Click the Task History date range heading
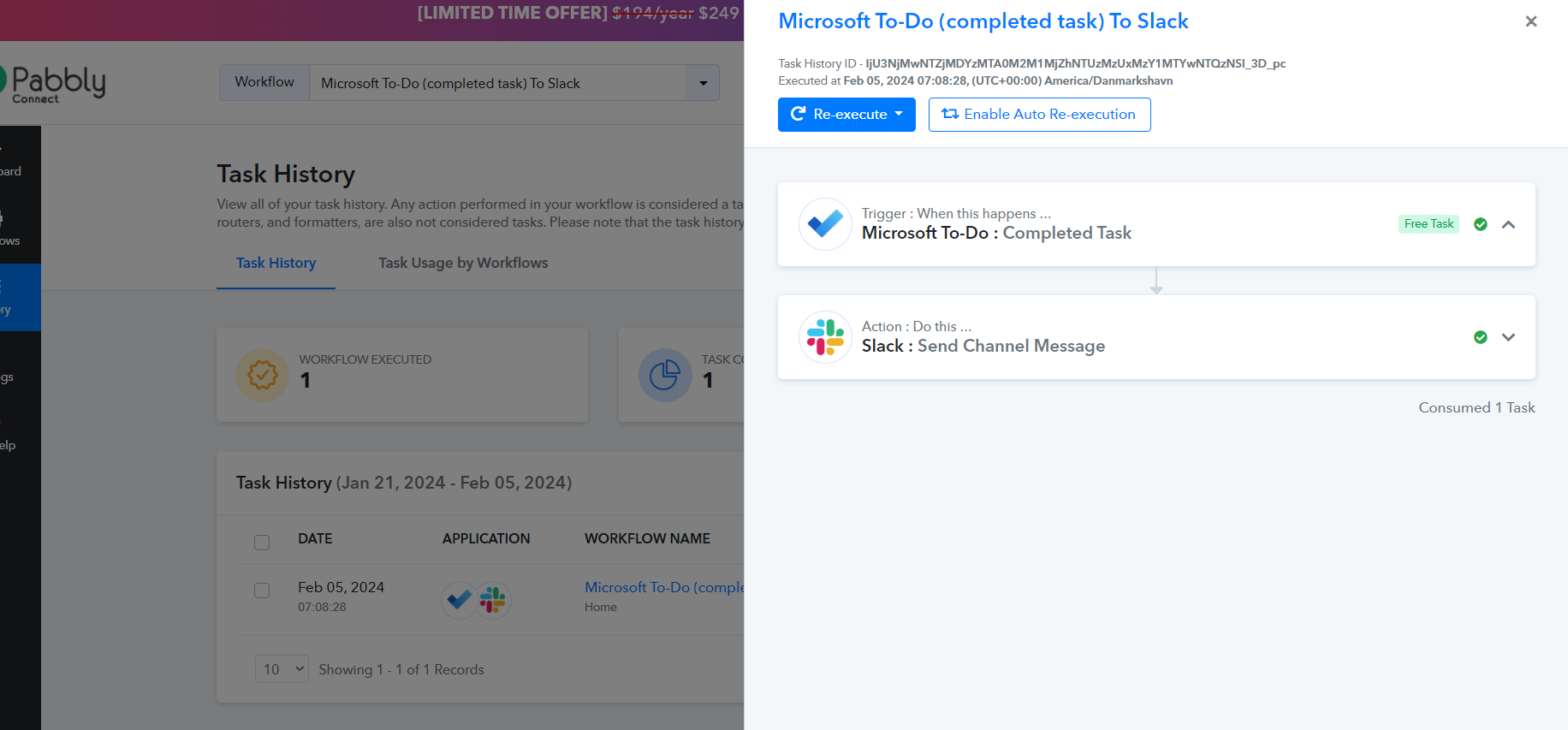This screenshot has height=730, width=1568. [404, 483]
